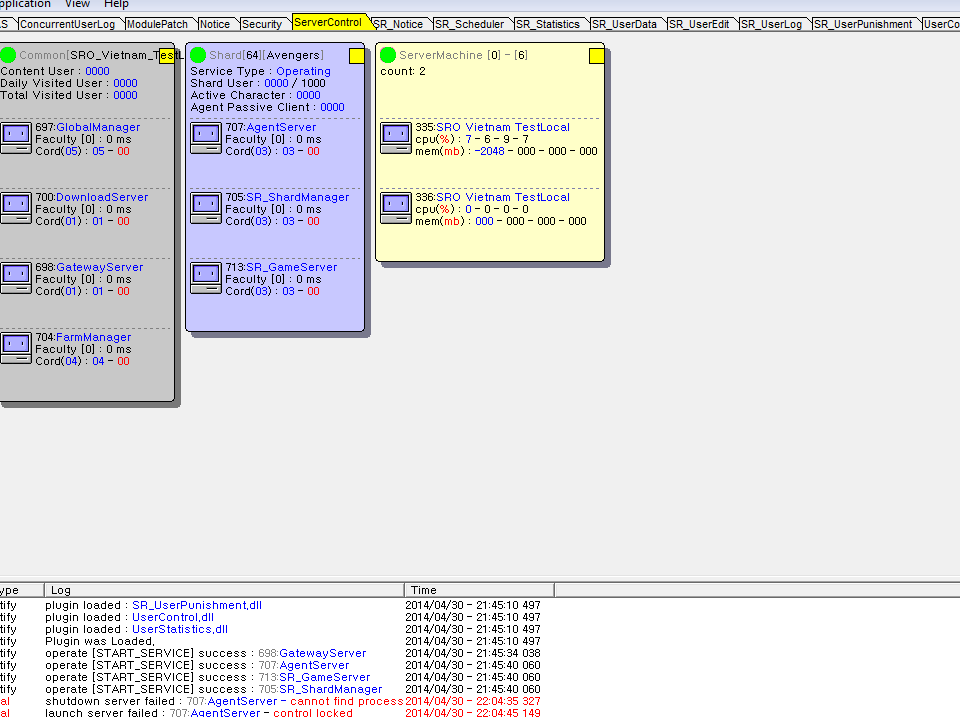Click 335:SRO Vietnam TestLocal machine name
This screenshot has width=960, height=717.
tap(492, 127)
